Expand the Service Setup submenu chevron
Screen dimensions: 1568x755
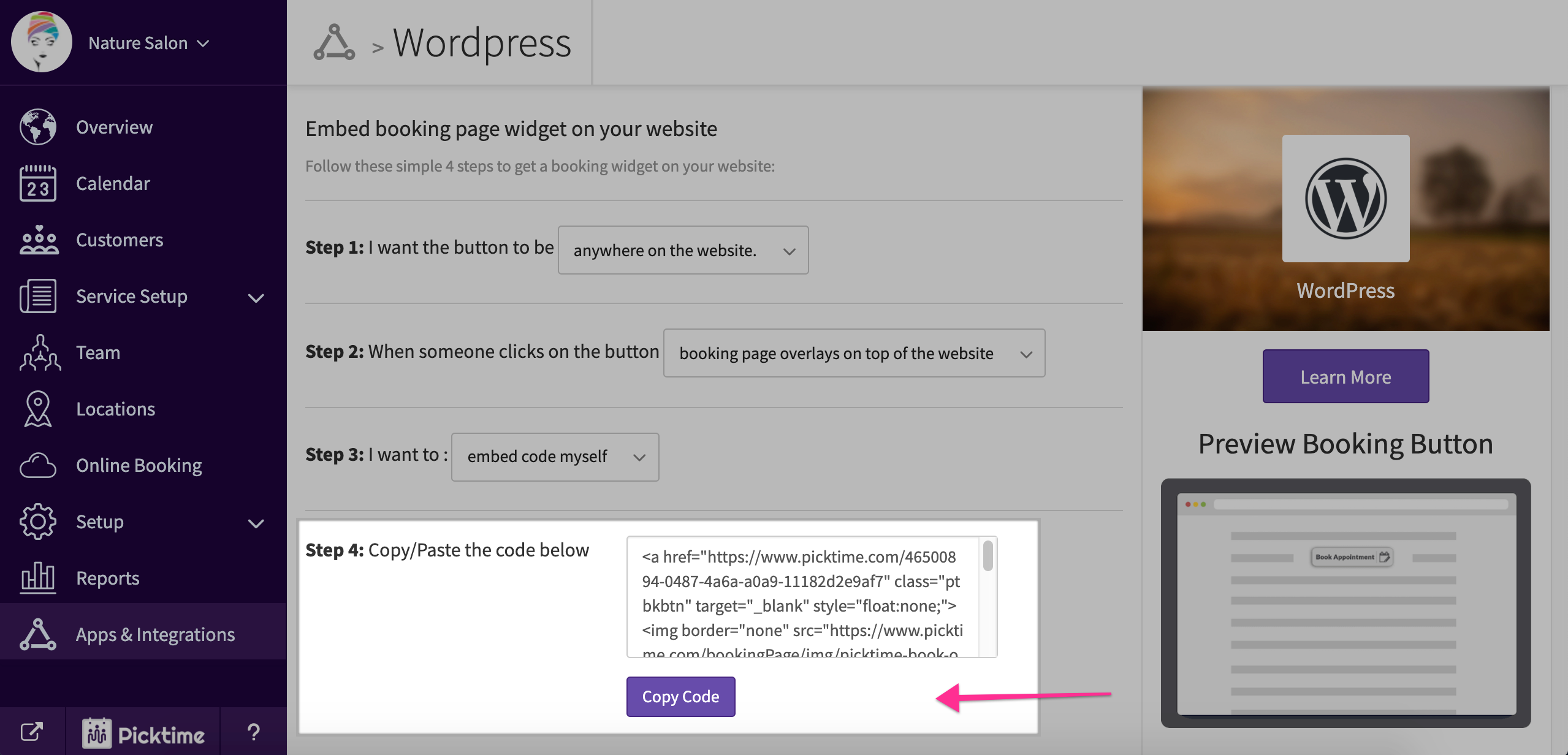[256, 298]
